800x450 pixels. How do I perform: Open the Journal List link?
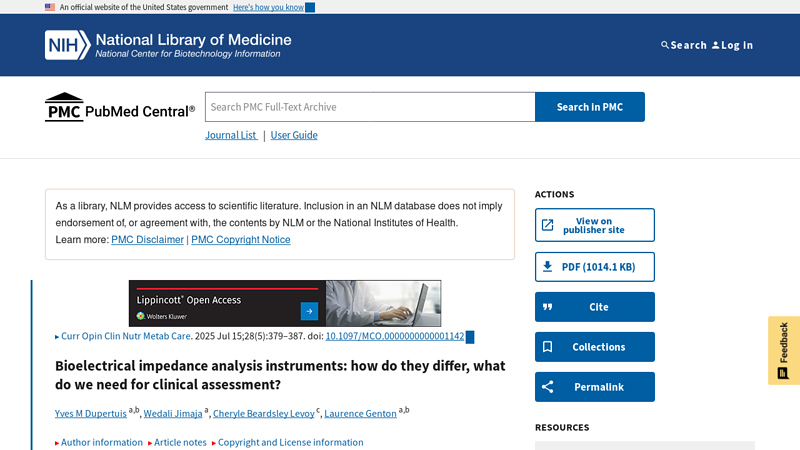click(231, 135)
